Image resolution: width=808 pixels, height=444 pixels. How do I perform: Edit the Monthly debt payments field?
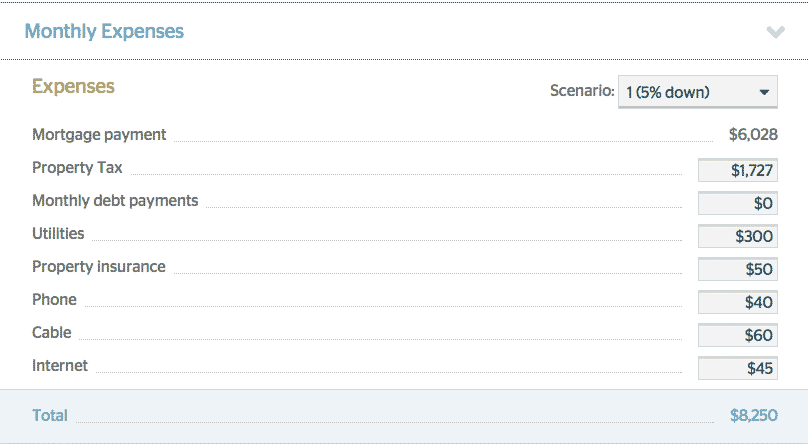click(737, 203)
